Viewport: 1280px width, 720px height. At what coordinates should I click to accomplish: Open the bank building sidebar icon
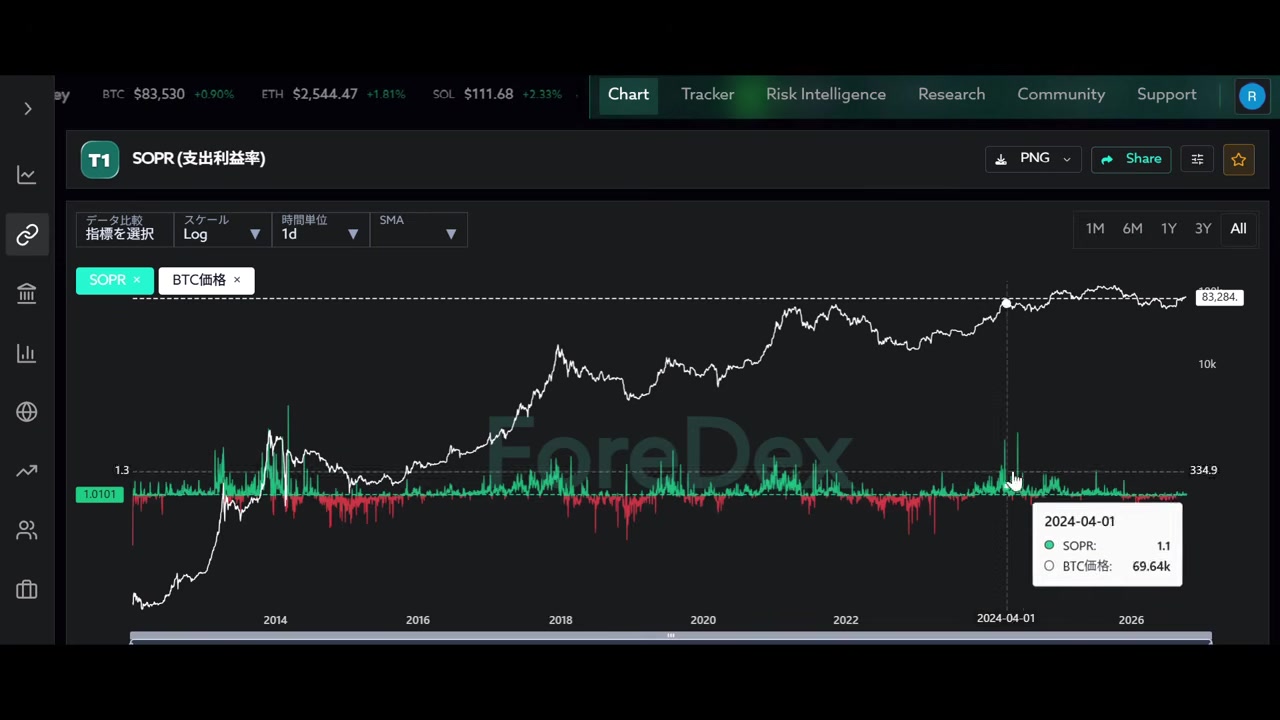coord(27,294)
